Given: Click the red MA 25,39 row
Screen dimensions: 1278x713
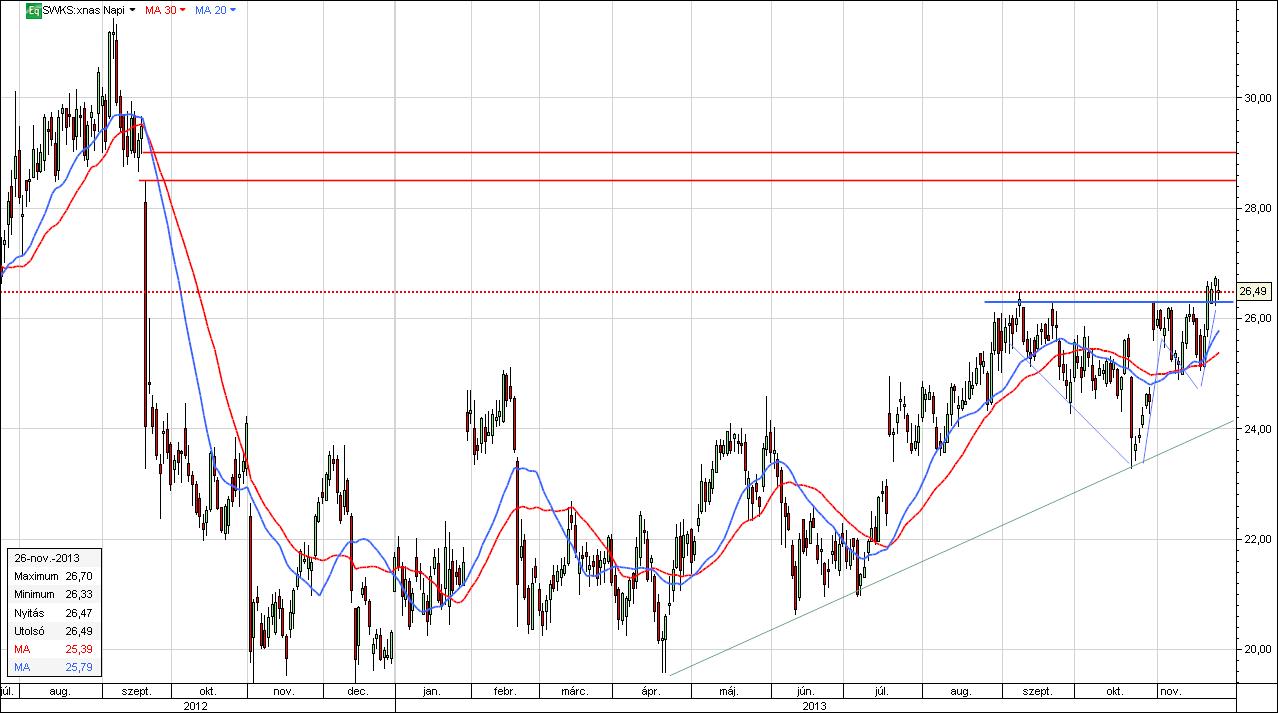Looking at the screenshot, I should tap(54, 649).
